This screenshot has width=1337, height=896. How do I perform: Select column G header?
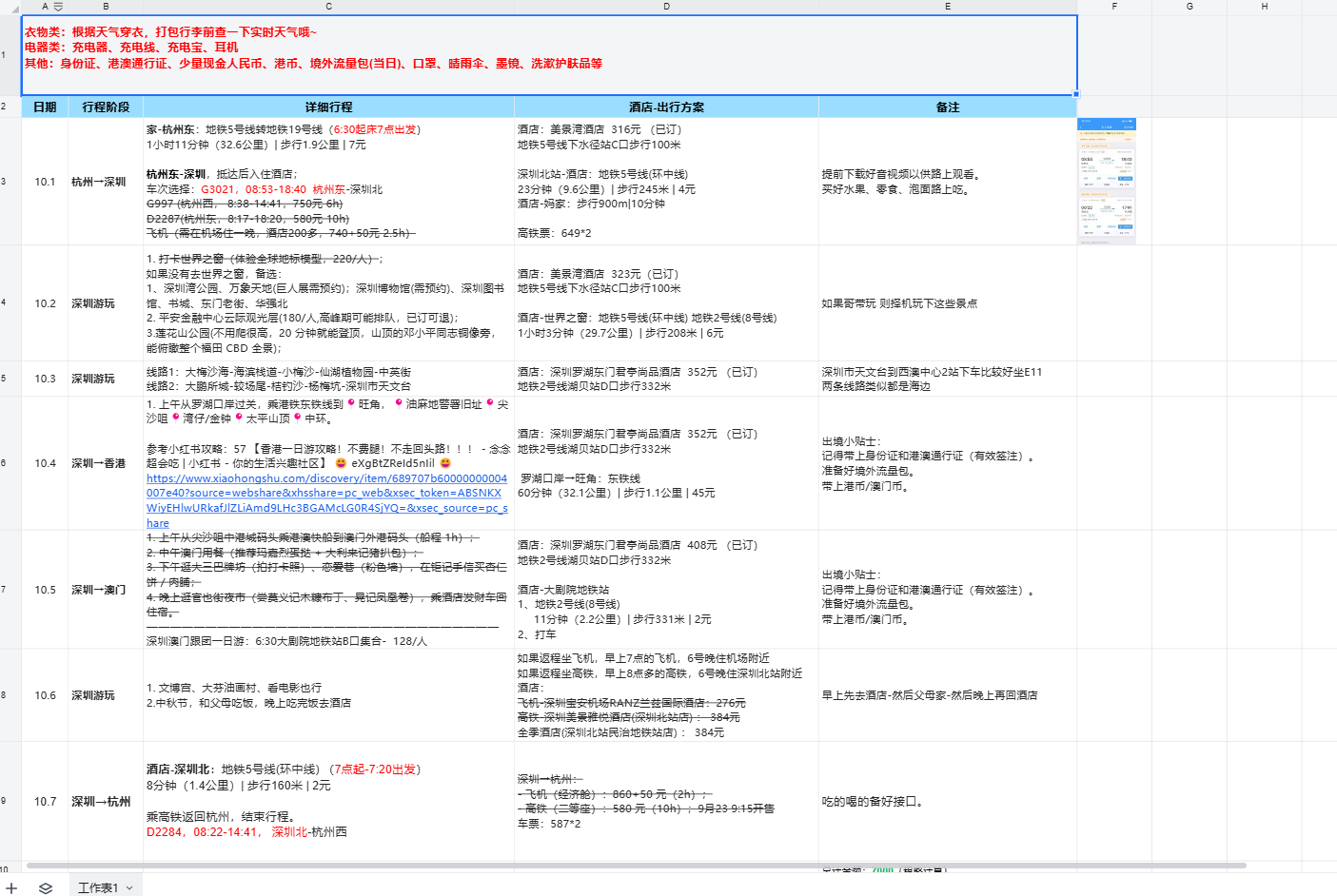[1189, 7]
